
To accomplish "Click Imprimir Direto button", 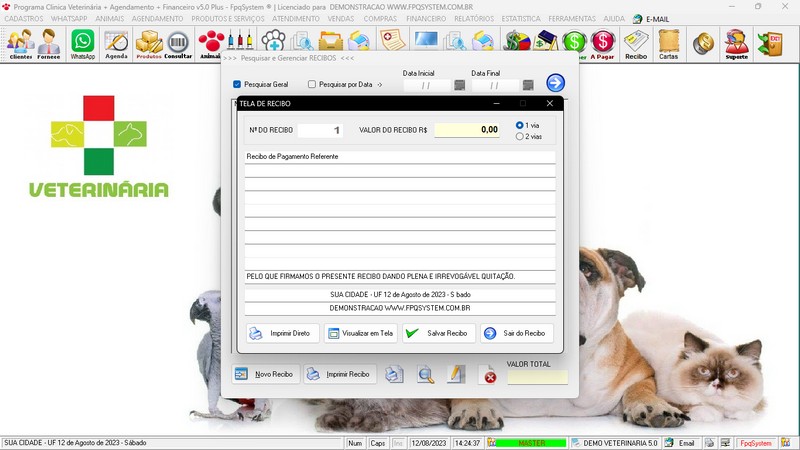I will pos(283,333).
